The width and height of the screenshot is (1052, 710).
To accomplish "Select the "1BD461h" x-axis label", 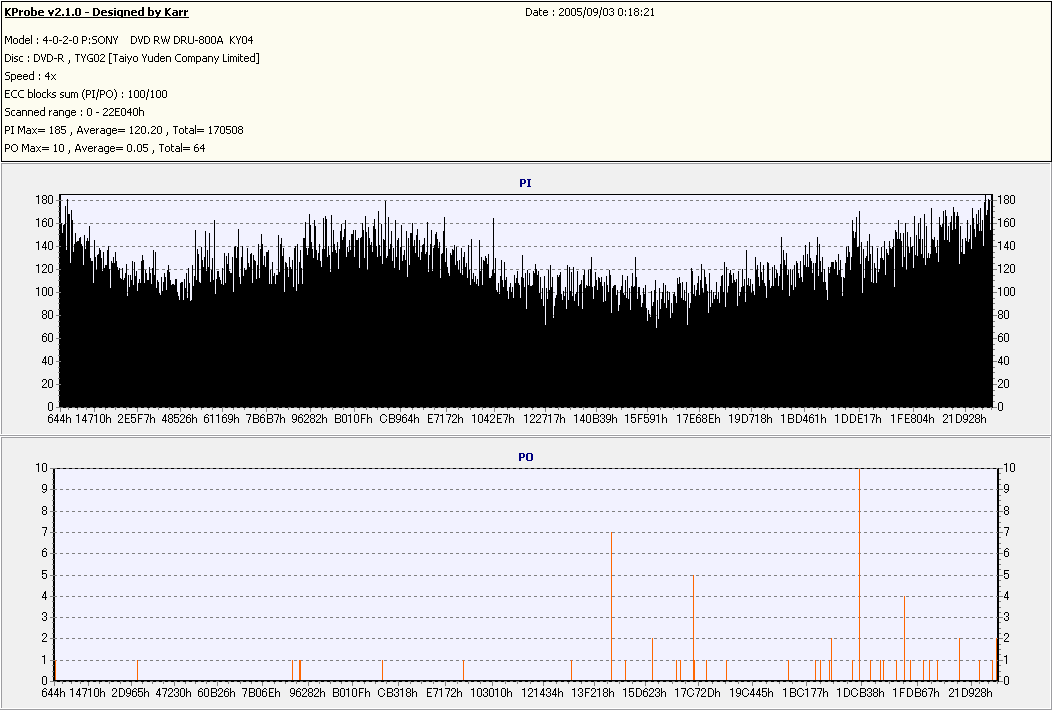I will (803, 419).
